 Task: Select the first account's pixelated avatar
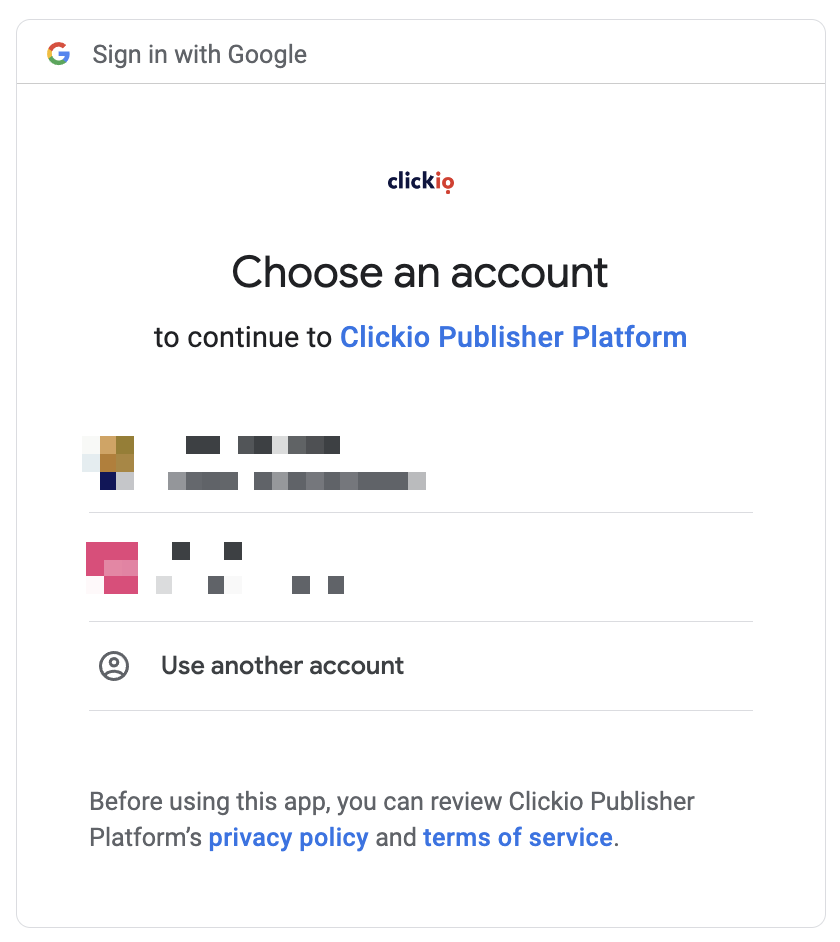point(108,463)
